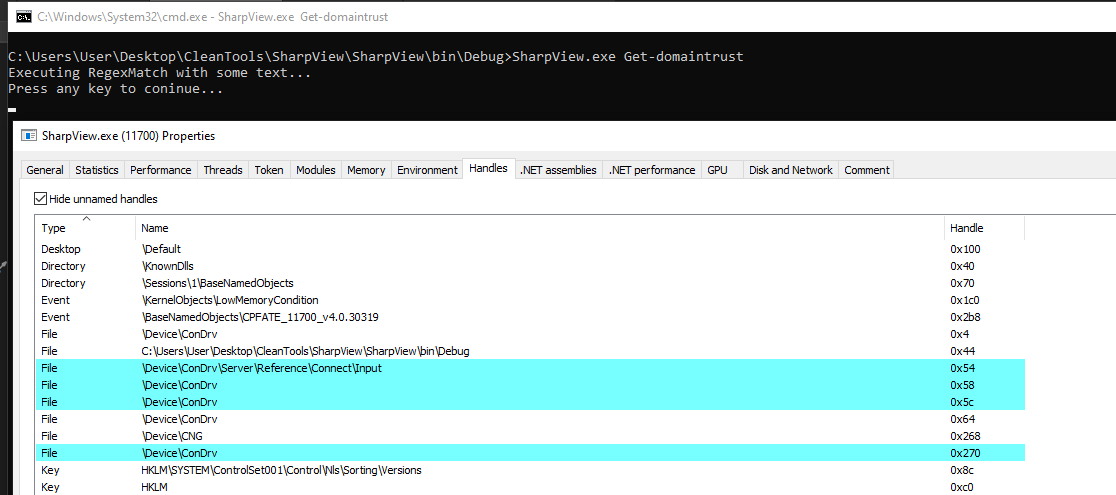
Task: Open the Disk and Network tab
Action: [790, 170]
